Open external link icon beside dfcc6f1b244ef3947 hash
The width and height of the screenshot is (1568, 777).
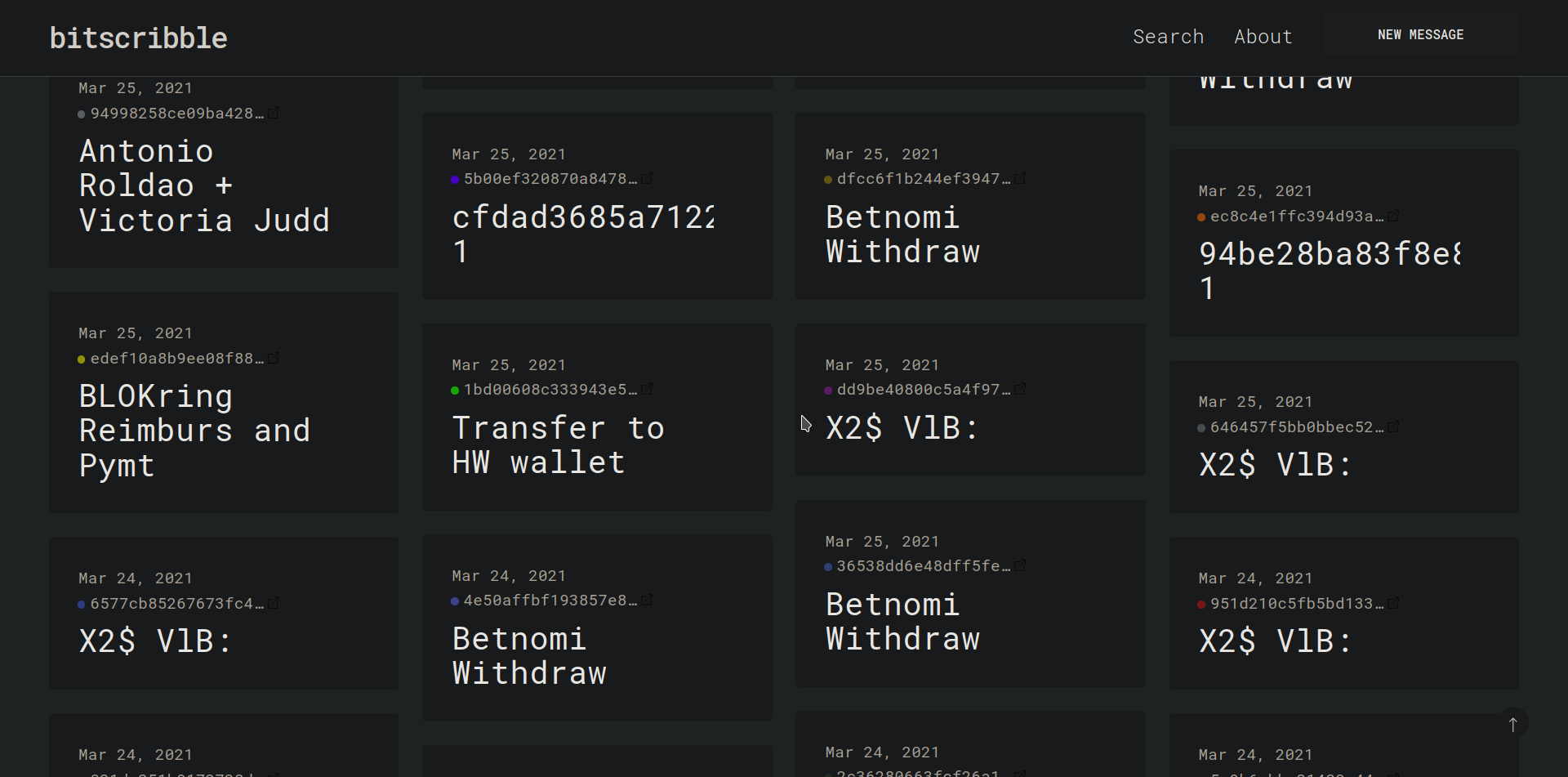[1020, 178]
